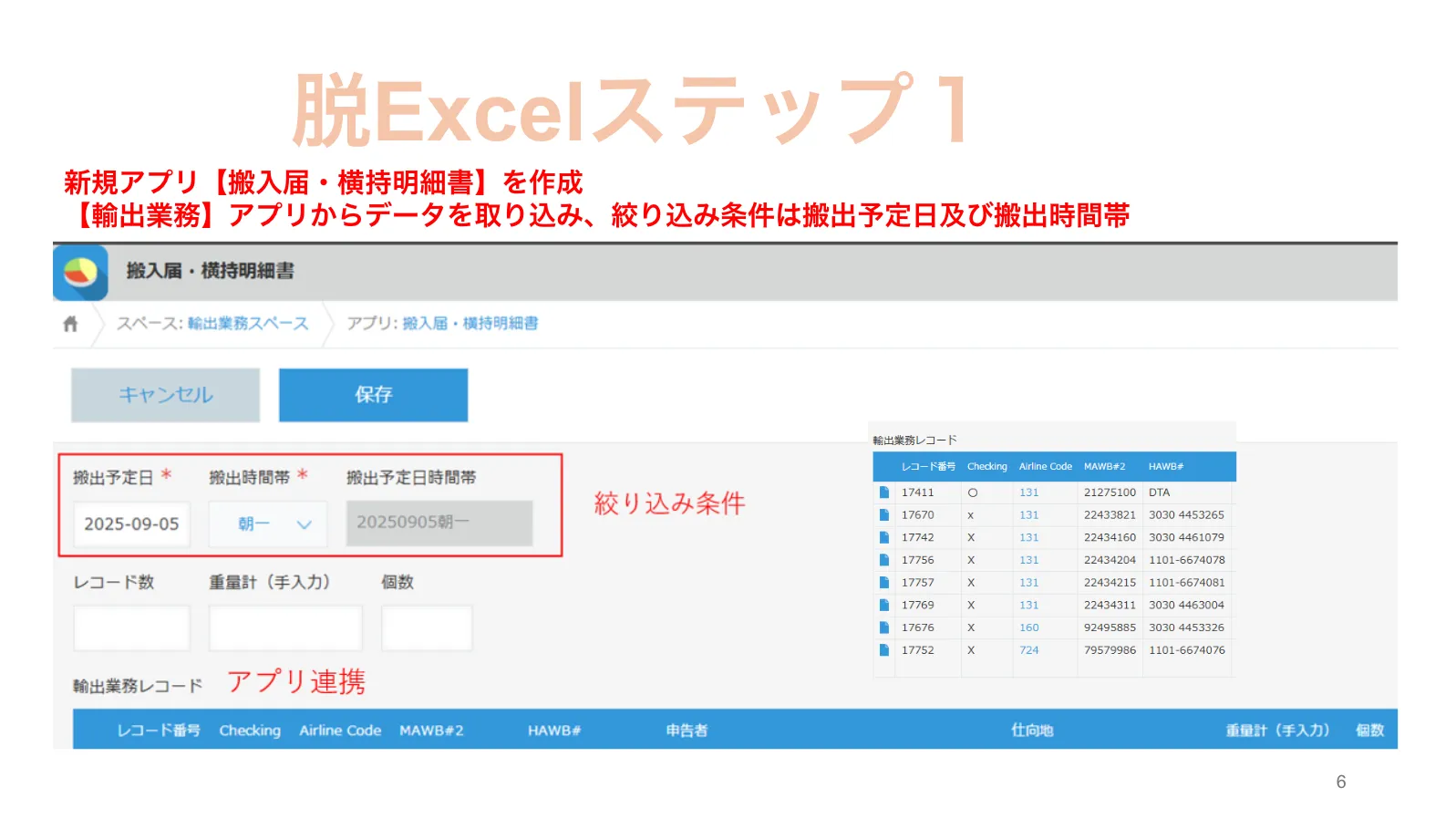The height and width of the screenshot is (819, 1456).
Task: Click the 保存 button
Action: coord(373,395)
